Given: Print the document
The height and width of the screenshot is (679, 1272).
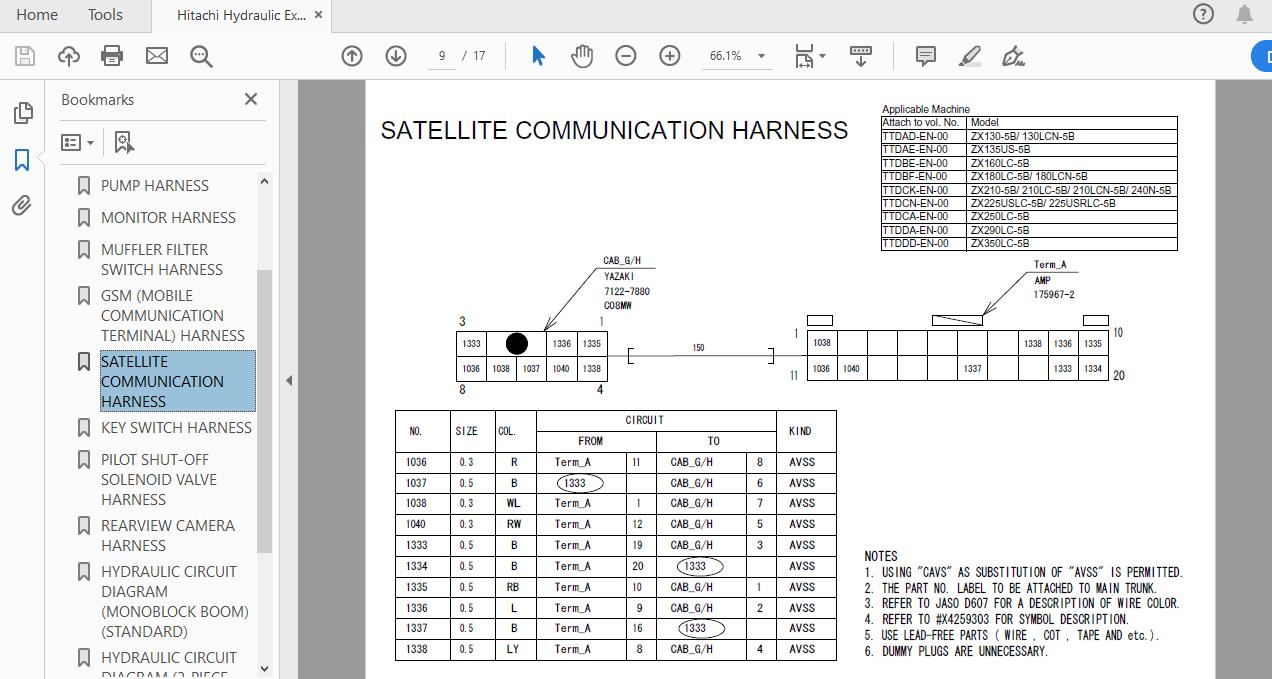Looking at the screenshot, I should tap(112, 56).
